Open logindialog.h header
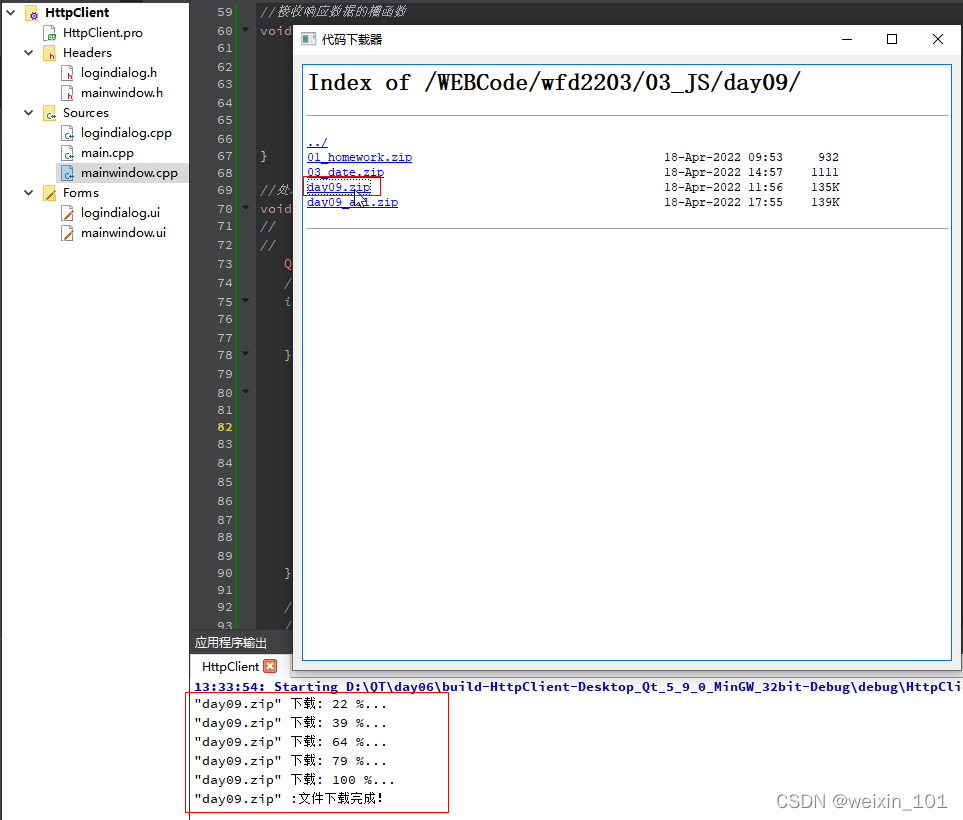 [119, 72]
